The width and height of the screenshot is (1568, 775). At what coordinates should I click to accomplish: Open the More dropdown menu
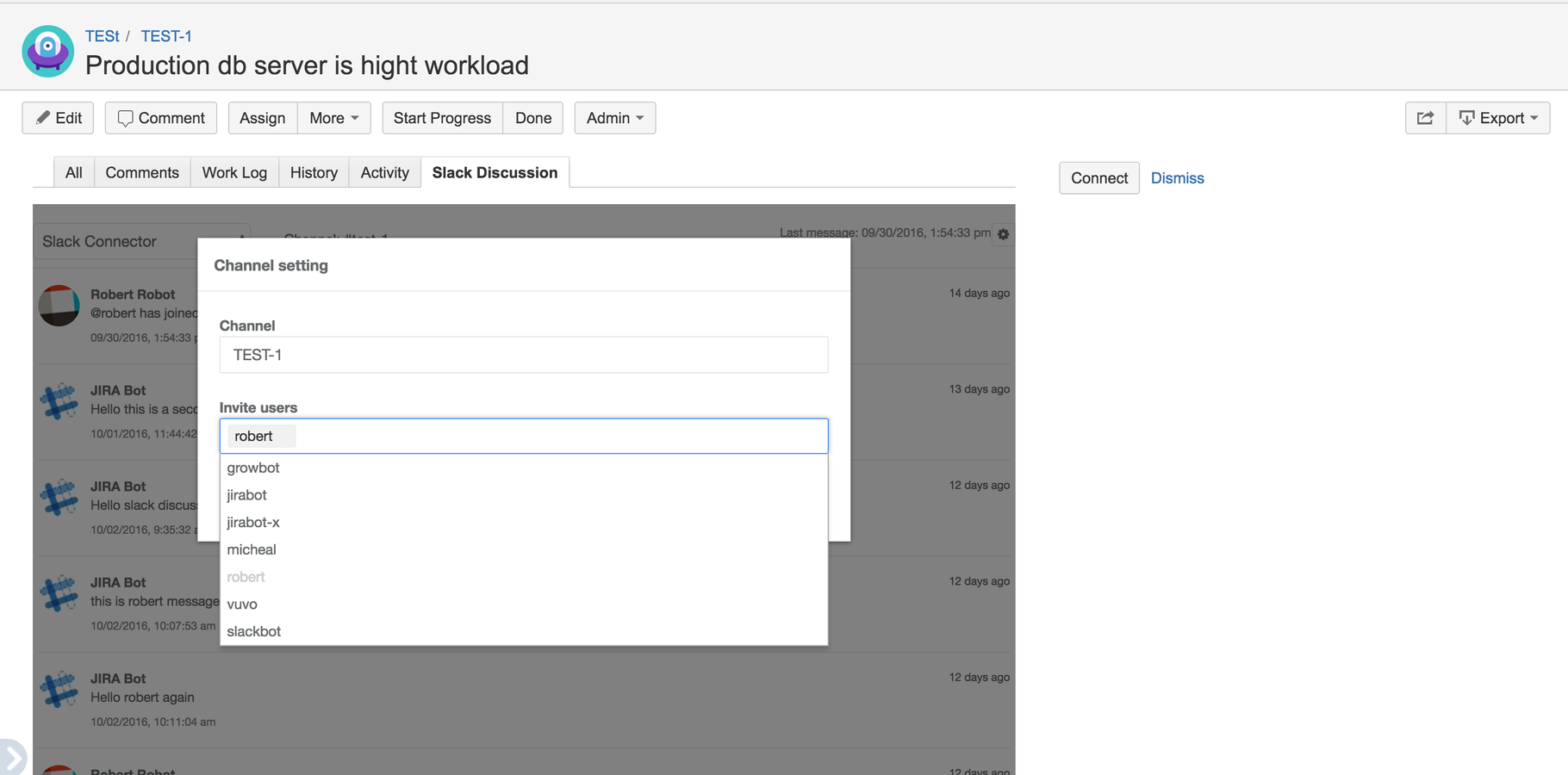point(334,118)
